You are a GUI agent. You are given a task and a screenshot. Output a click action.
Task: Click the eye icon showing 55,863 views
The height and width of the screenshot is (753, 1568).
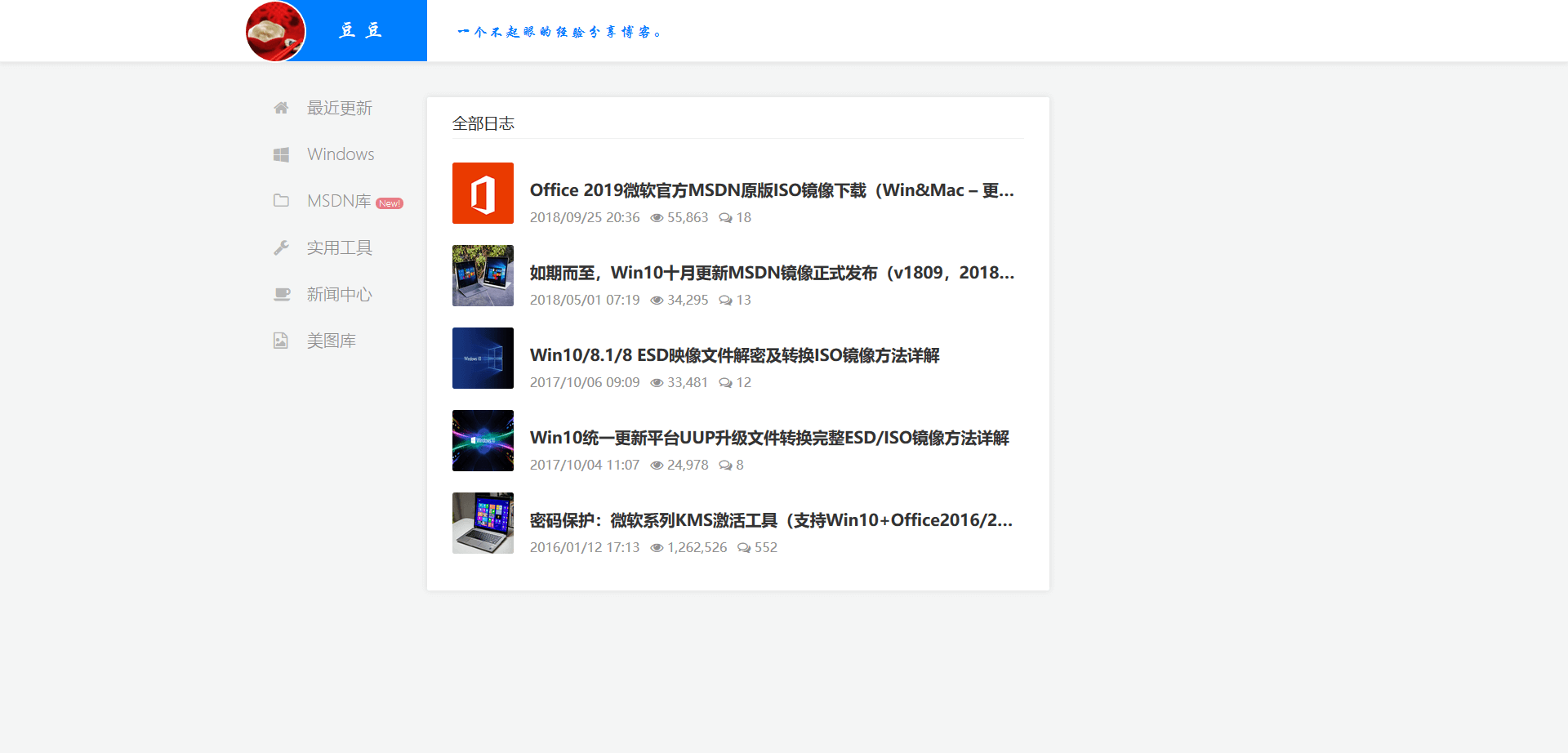(x=657, y=217)
